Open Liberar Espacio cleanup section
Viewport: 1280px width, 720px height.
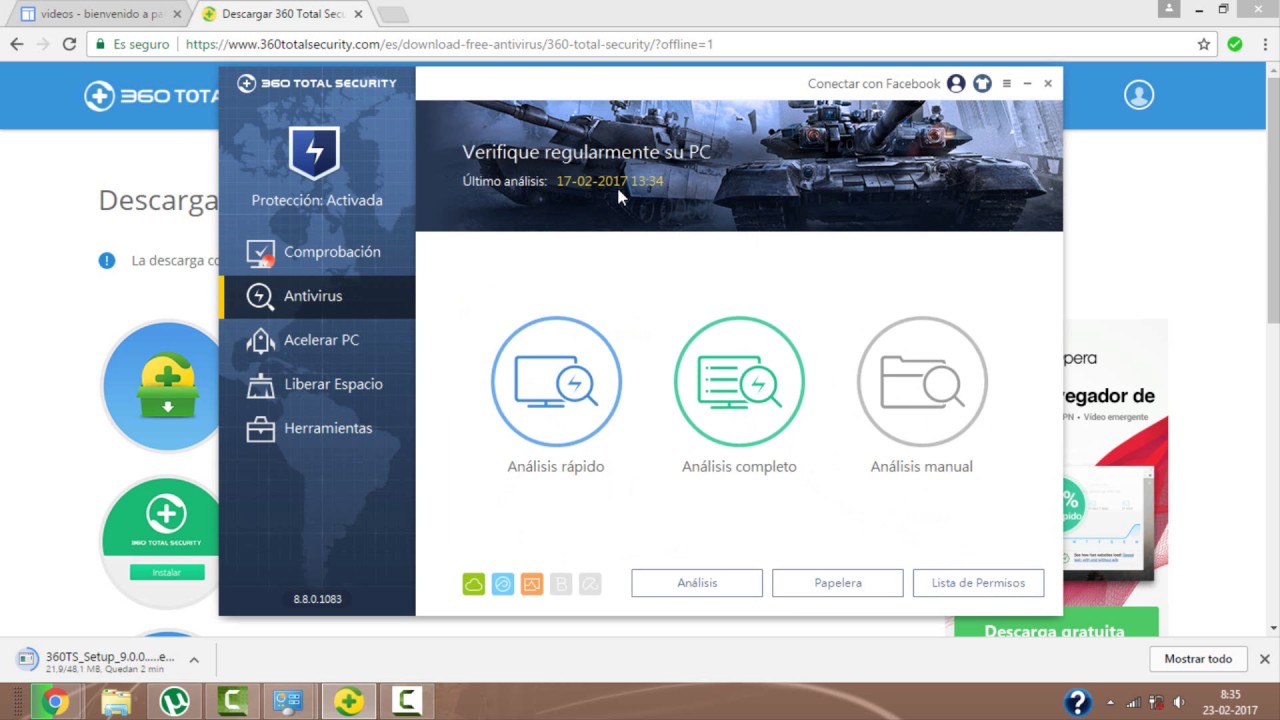(x=317, y=384)
